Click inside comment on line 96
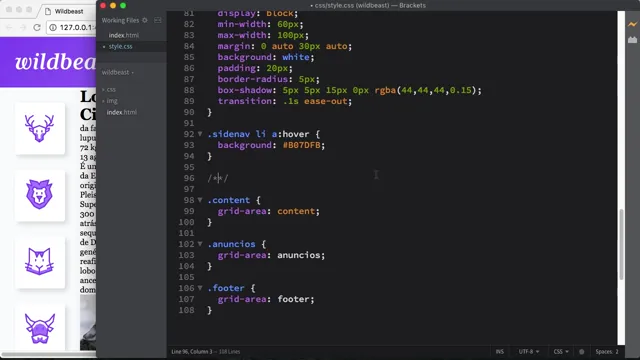This screenshot has height=360, width=640. pos(218,178)
